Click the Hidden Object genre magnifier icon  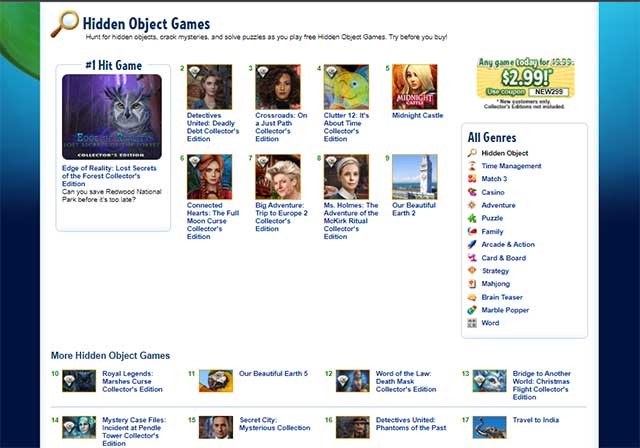click(472, 153)
